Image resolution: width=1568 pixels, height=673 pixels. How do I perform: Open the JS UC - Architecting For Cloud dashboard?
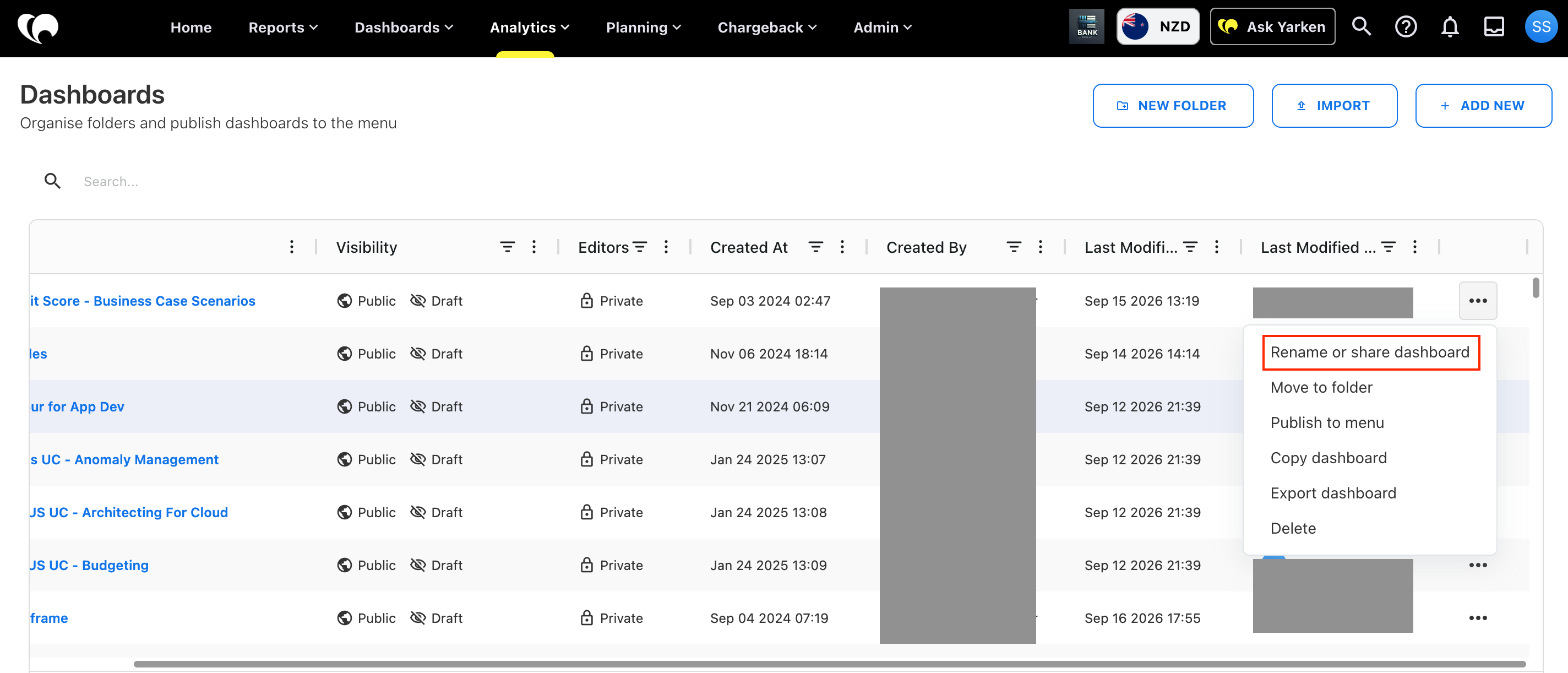(x=129, y=512)
